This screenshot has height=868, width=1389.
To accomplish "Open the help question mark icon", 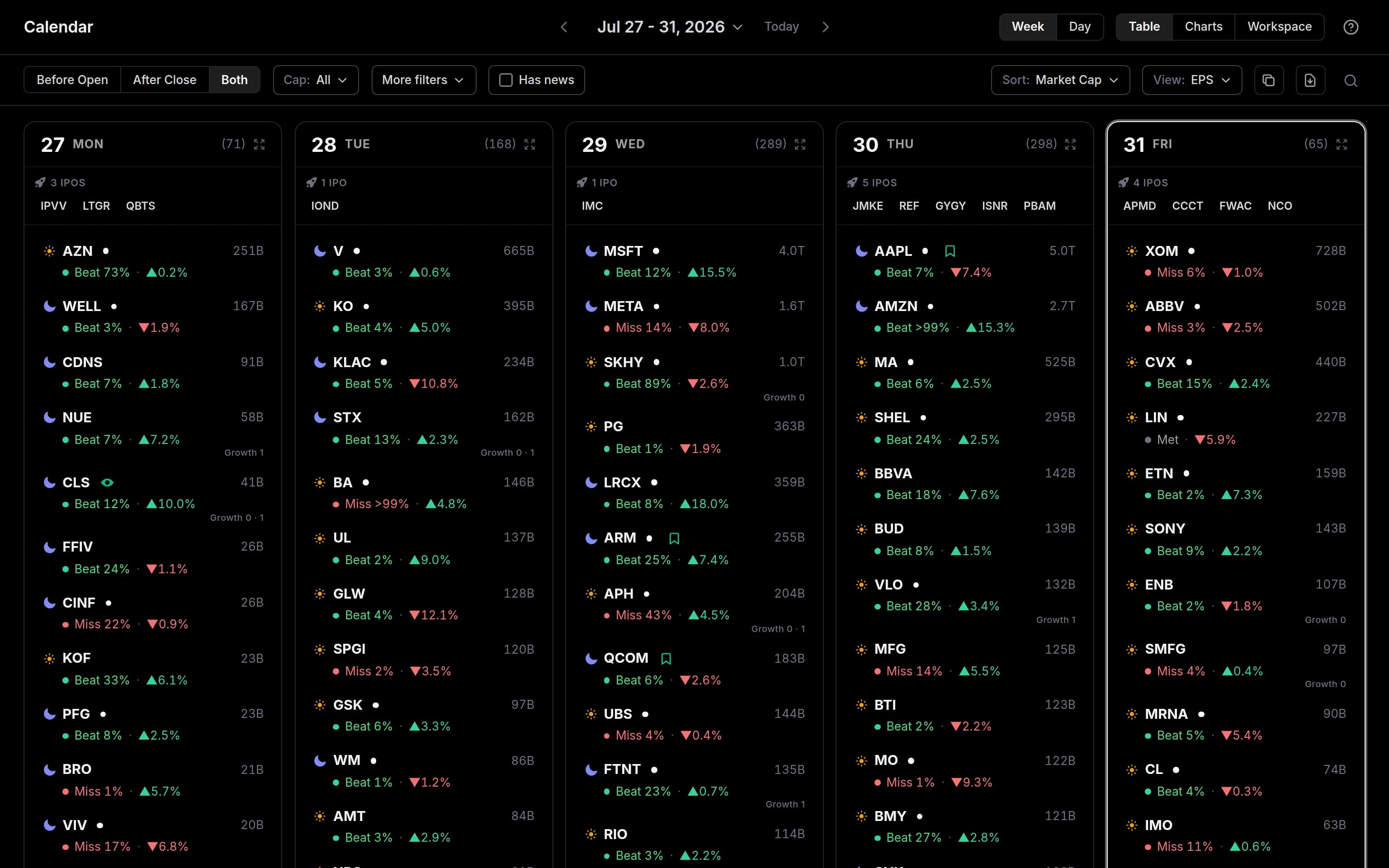I will tap(1351, 27).
